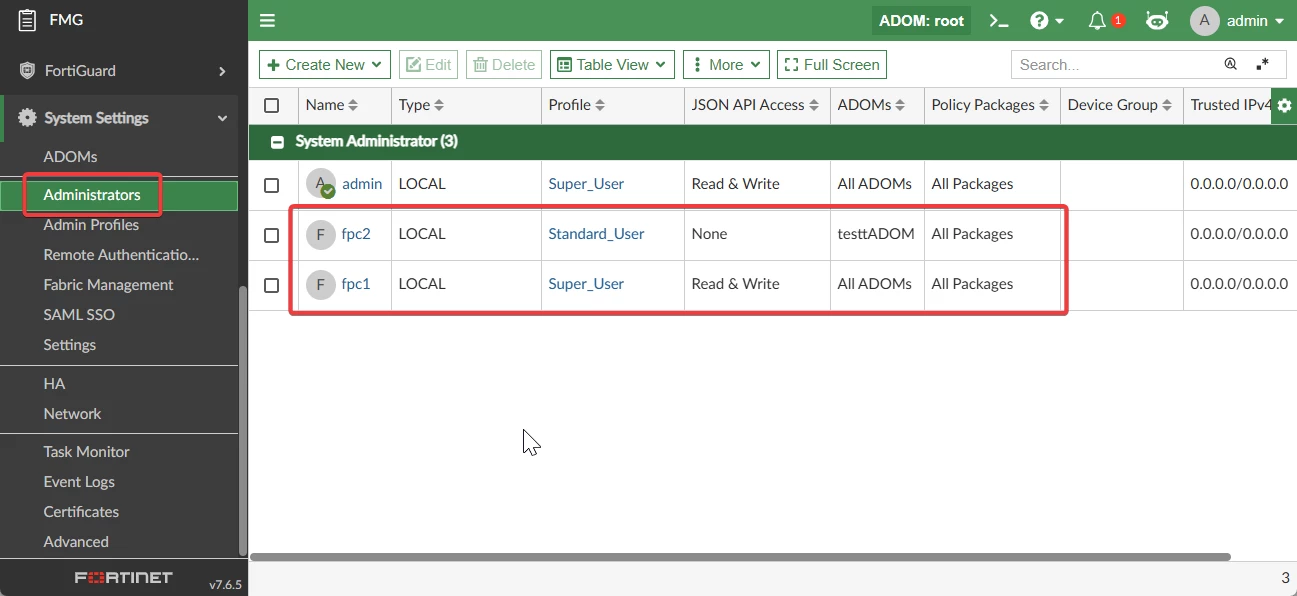Viewport: 1297px width, 596px height.
Task: Open the Create New dropdown
Action: [325, 64]
